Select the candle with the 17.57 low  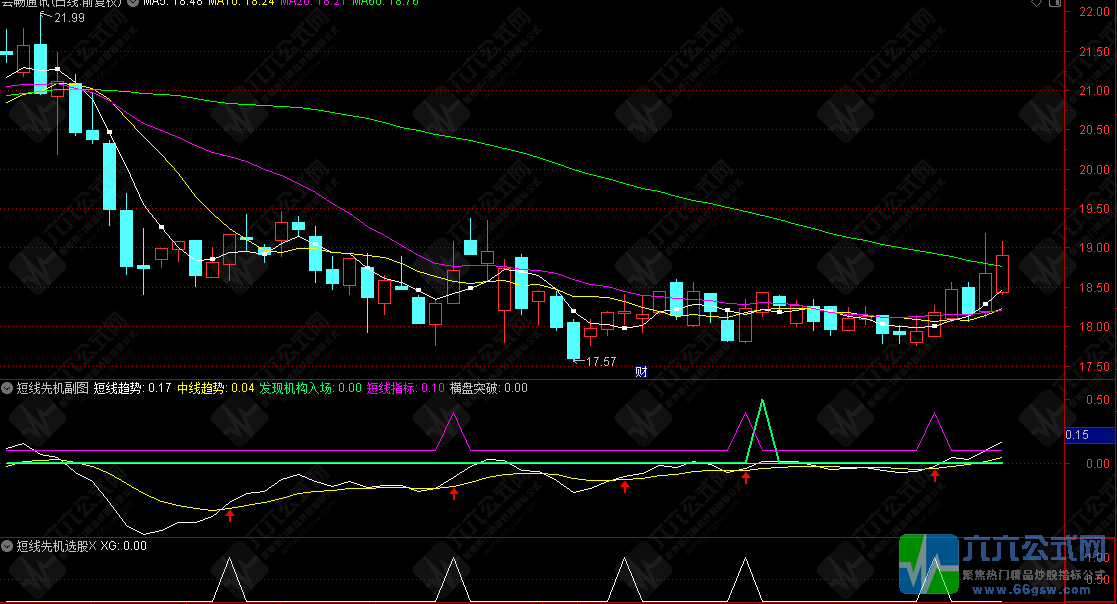pyautogui.click(x=573, y=340)
